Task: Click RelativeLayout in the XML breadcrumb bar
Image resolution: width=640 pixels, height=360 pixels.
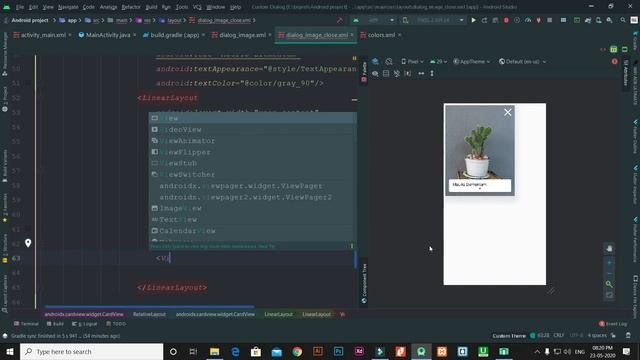Action: point(149,314)
